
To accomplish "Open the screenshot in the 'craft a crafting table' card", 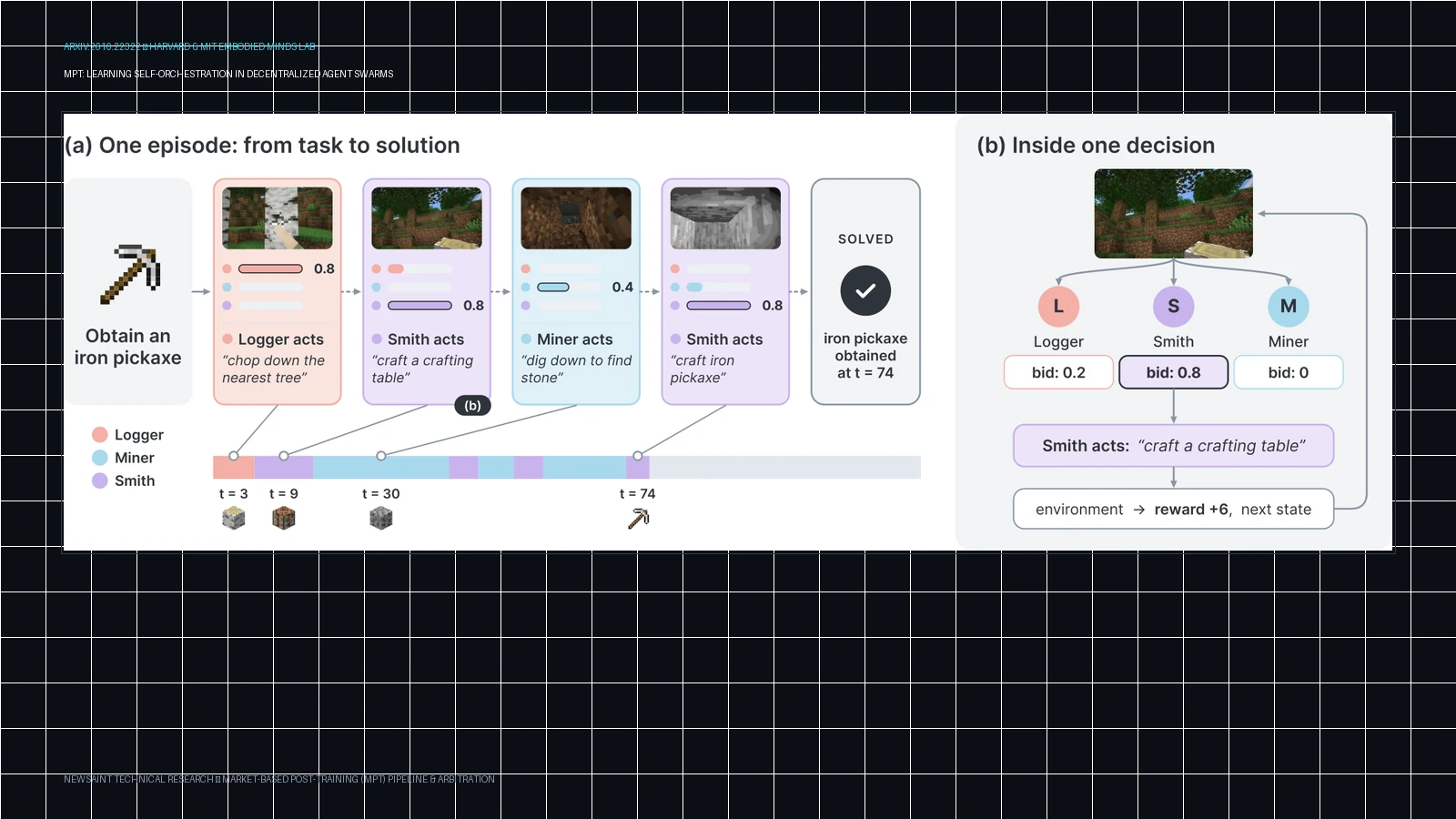I will click(427, 218).
